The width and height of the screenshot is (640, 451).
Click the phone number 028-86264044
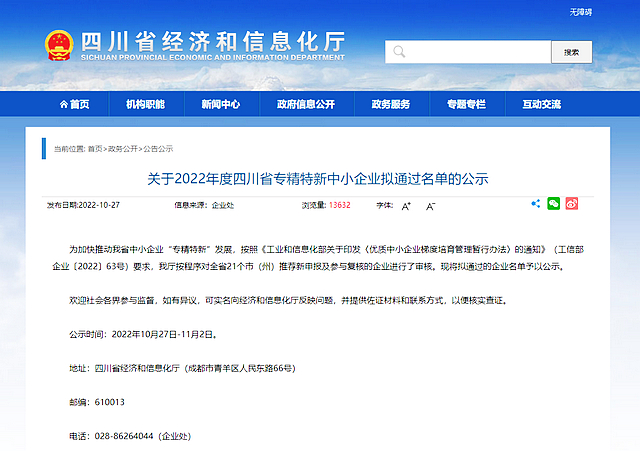coord(124,436)
